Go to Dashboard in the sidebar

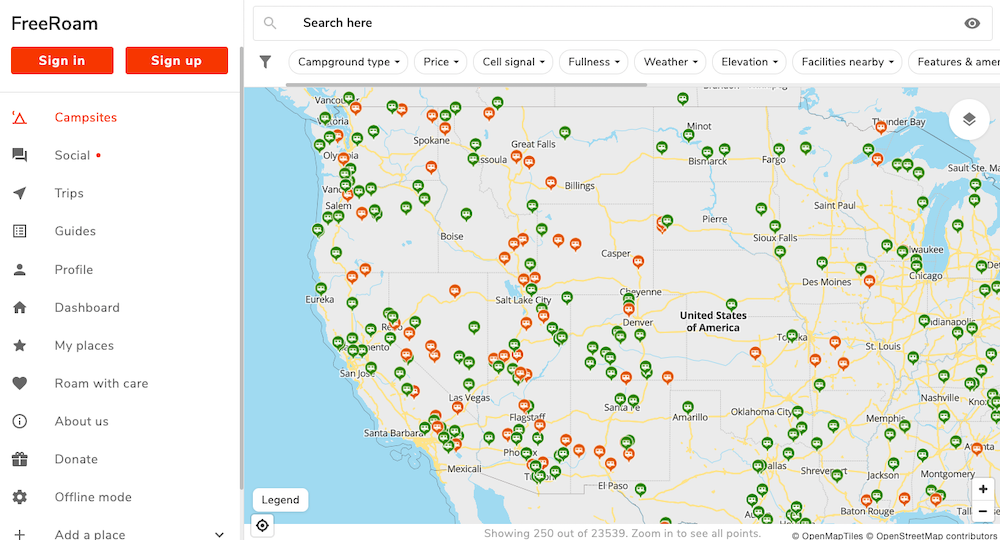[87, 307]
